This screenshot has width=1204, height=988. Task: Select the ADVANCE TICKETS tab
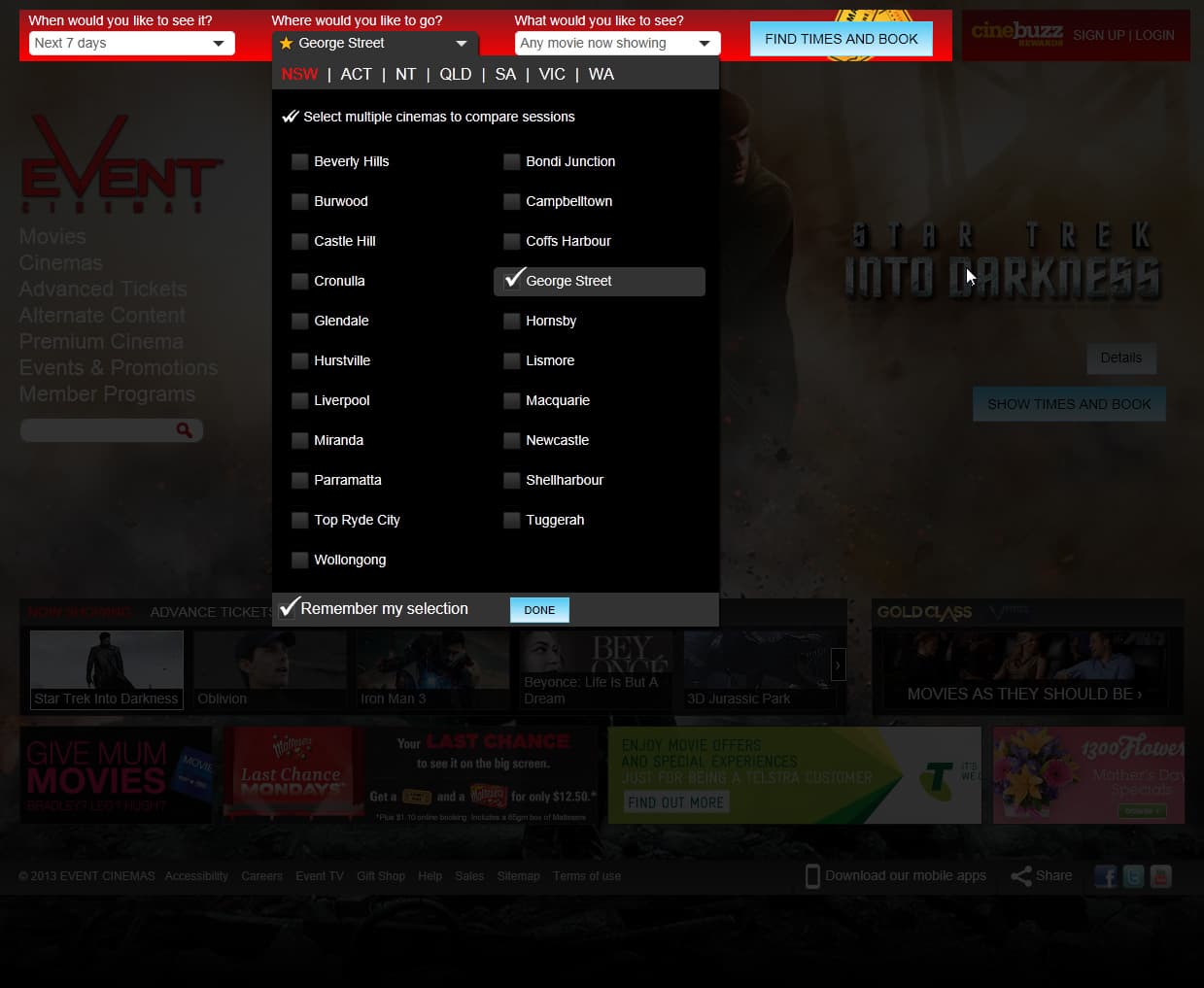tap(211, 612)
